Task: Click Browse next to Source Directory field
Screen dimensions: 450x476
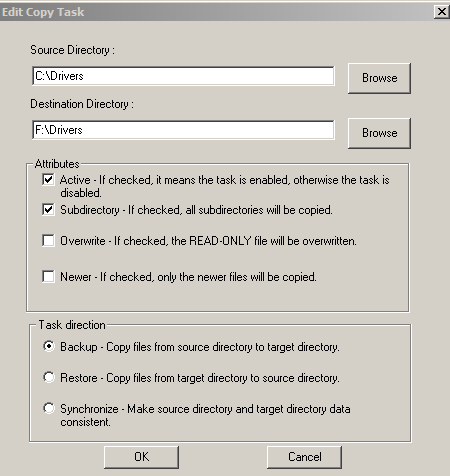Action: 379,78
